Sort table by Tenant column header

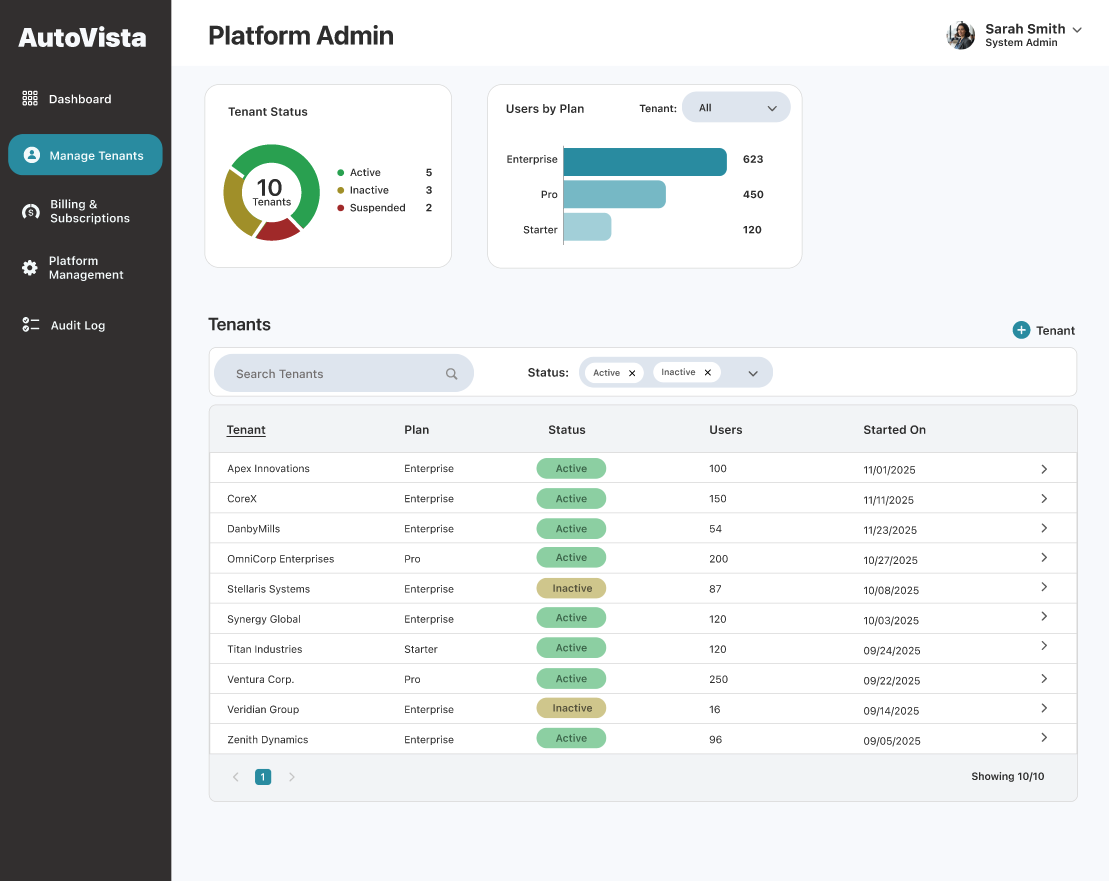pos(246,430)
